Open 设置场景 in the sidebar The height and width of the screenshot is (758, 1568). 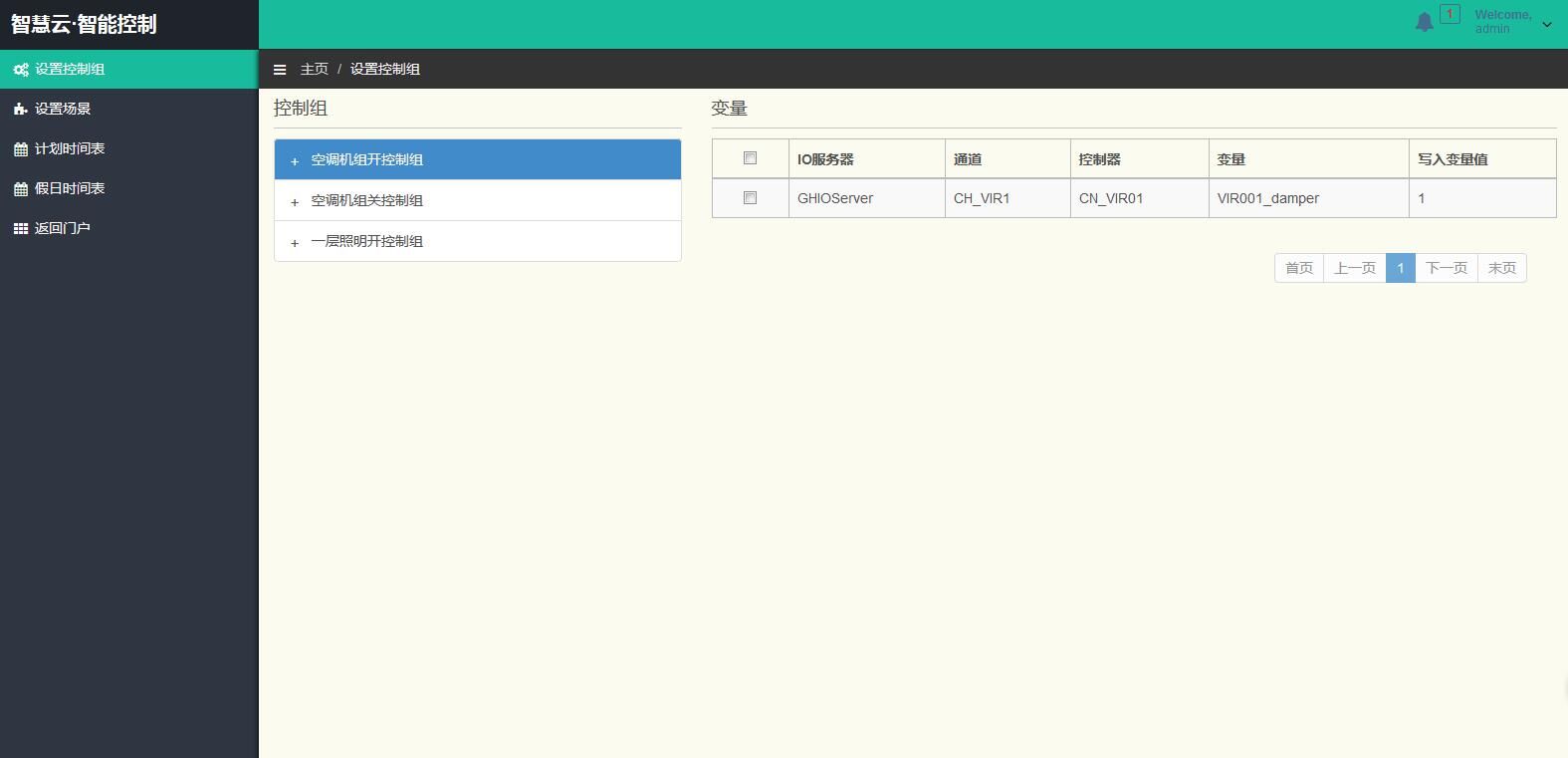pos(129,109)
